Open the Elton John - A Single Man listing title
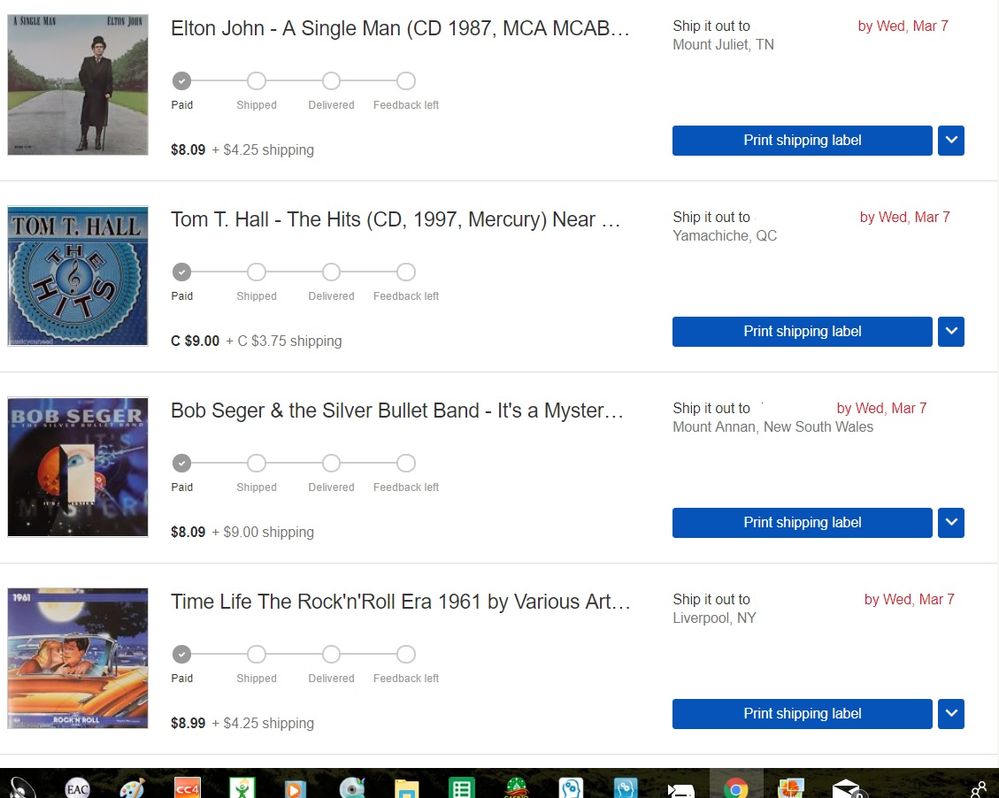Screen dimensions: 999x798 (400, 29)
